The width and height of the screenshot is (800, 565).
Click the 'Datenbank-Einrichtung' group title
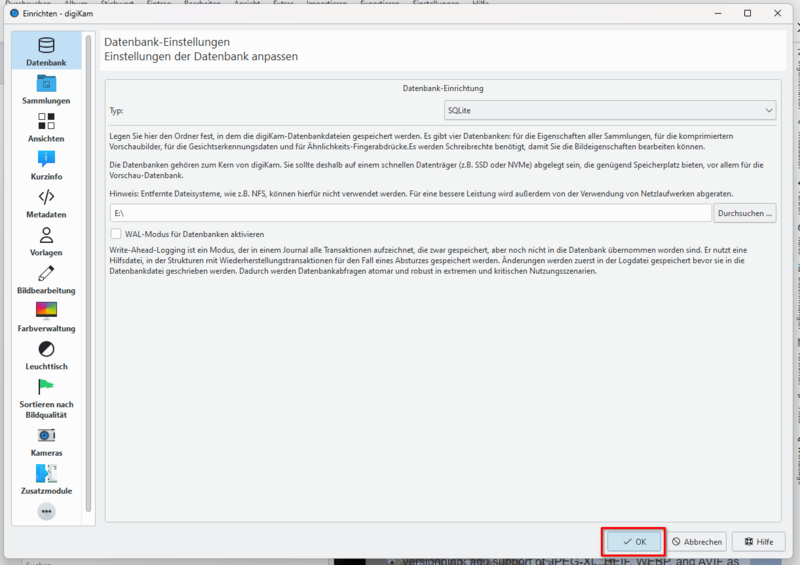pos(443,88)
